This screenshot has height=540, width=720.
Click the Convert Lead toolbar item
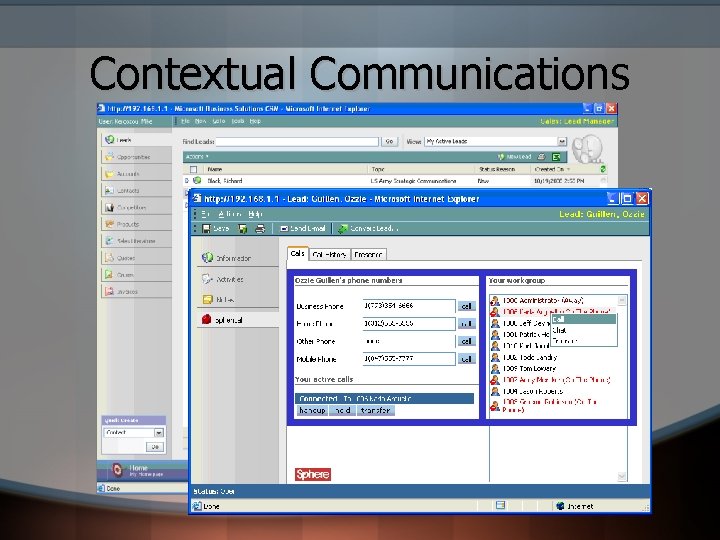368,228
